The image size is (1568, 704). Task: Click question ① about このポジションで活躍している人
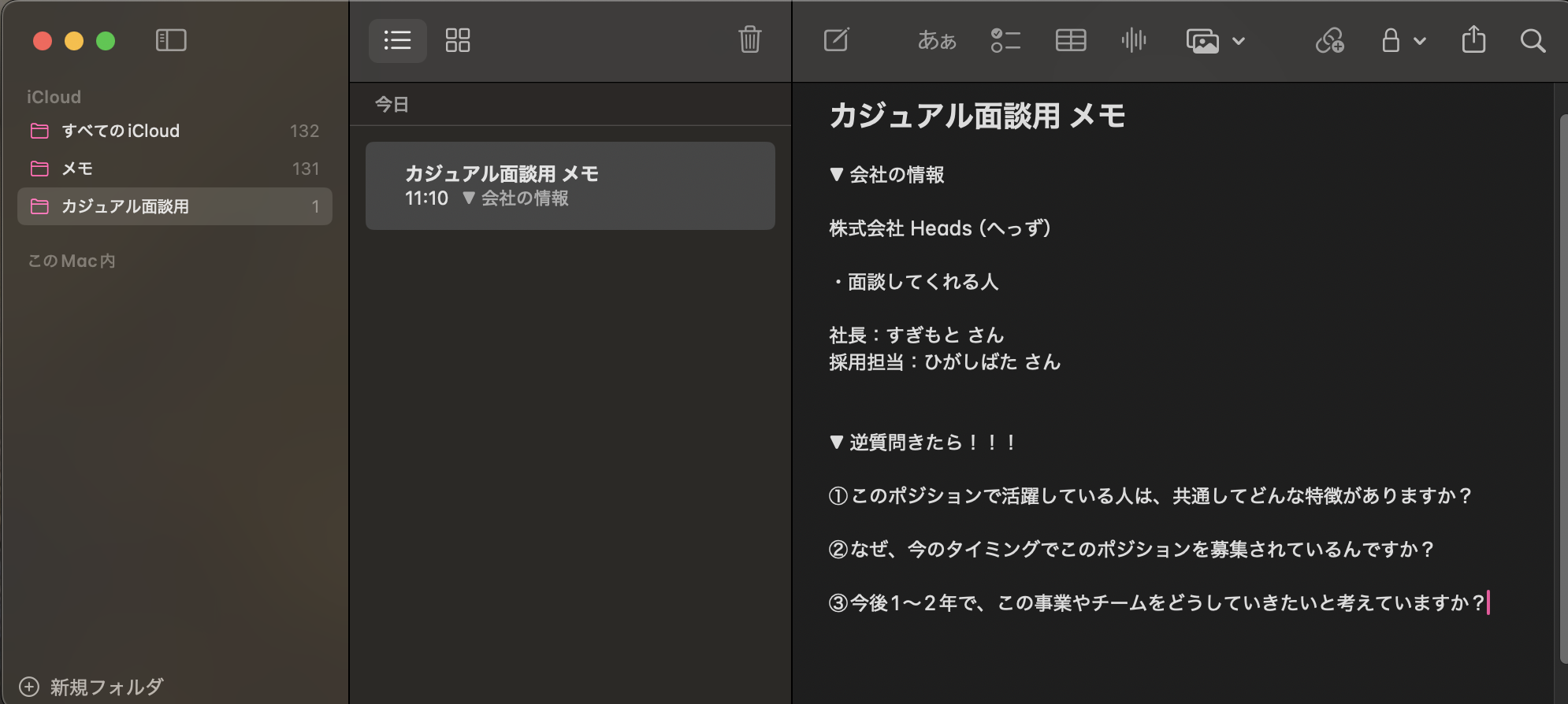coord(1151,496)
